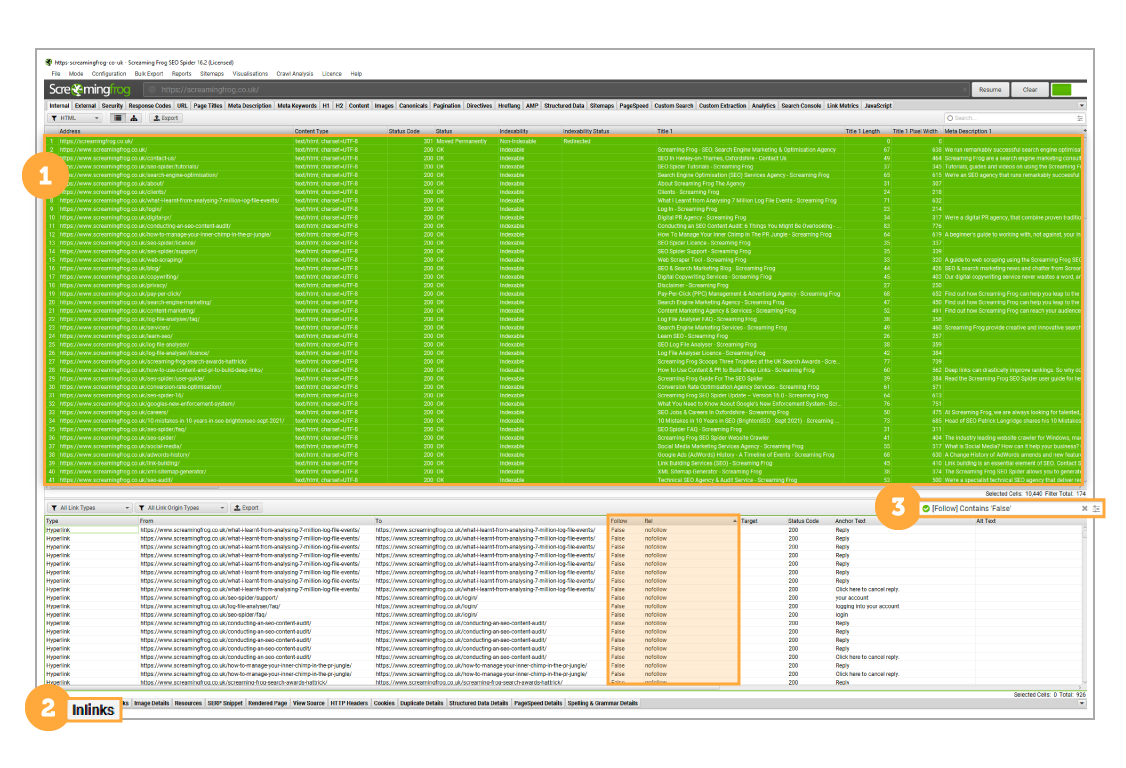Select the Custom Search tab
This screenshot has width=1126, height=768.
[x=674, y=106]
